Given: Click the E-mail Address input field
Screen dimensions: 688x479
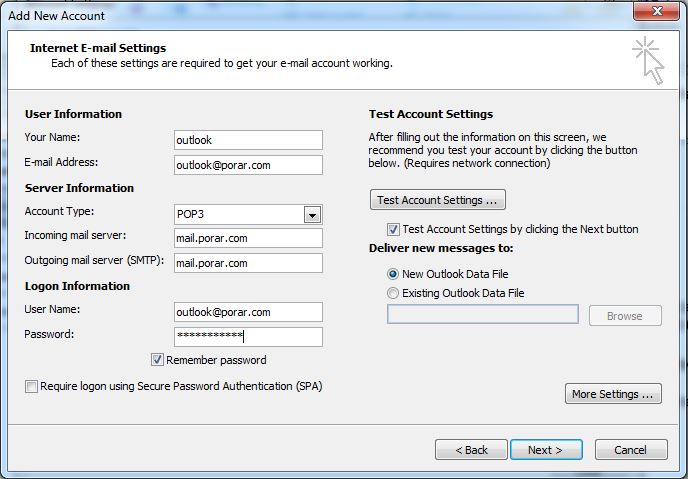Looking at the screenshot, I should [248, 165].
